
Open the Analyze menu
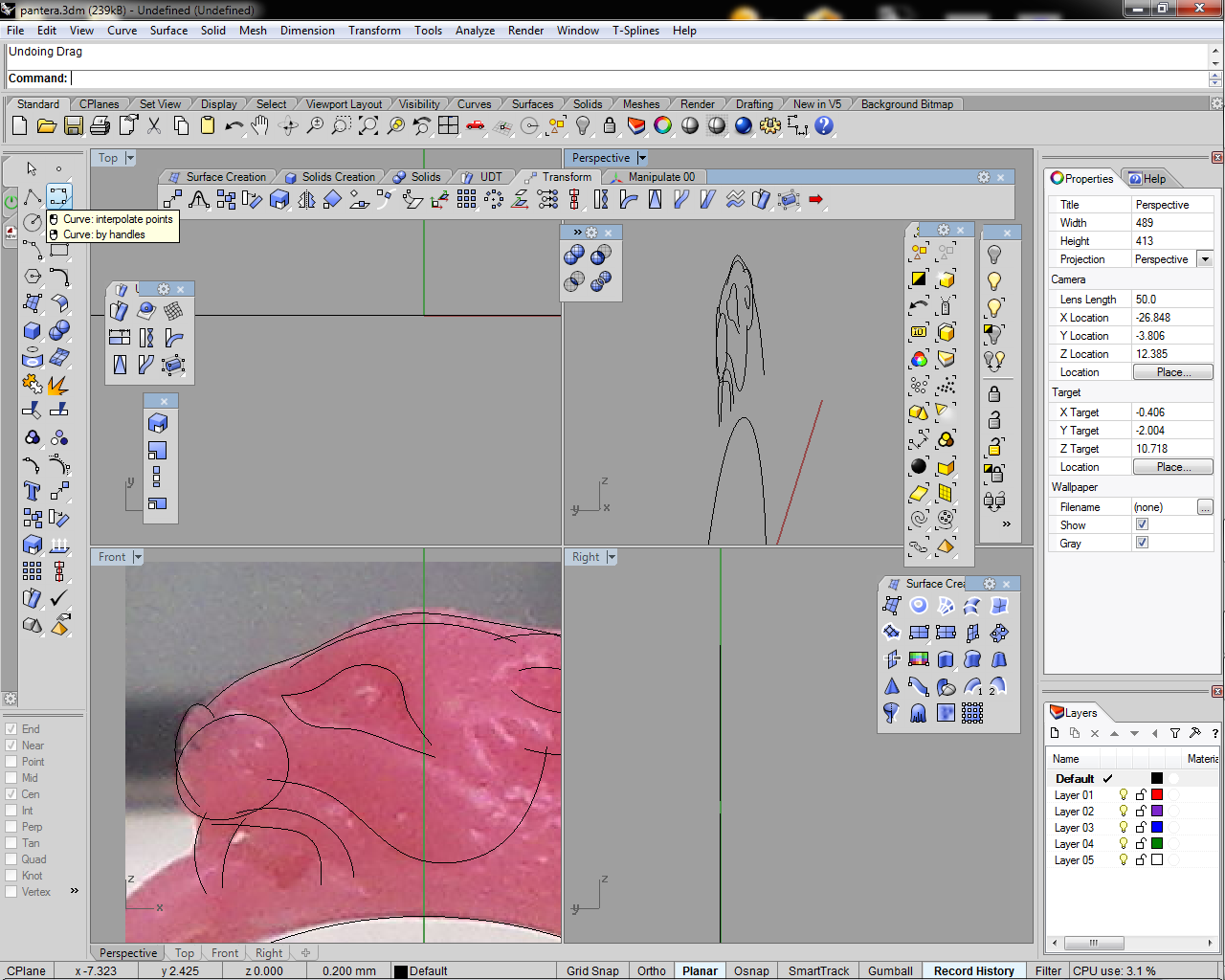click(475, 31)
